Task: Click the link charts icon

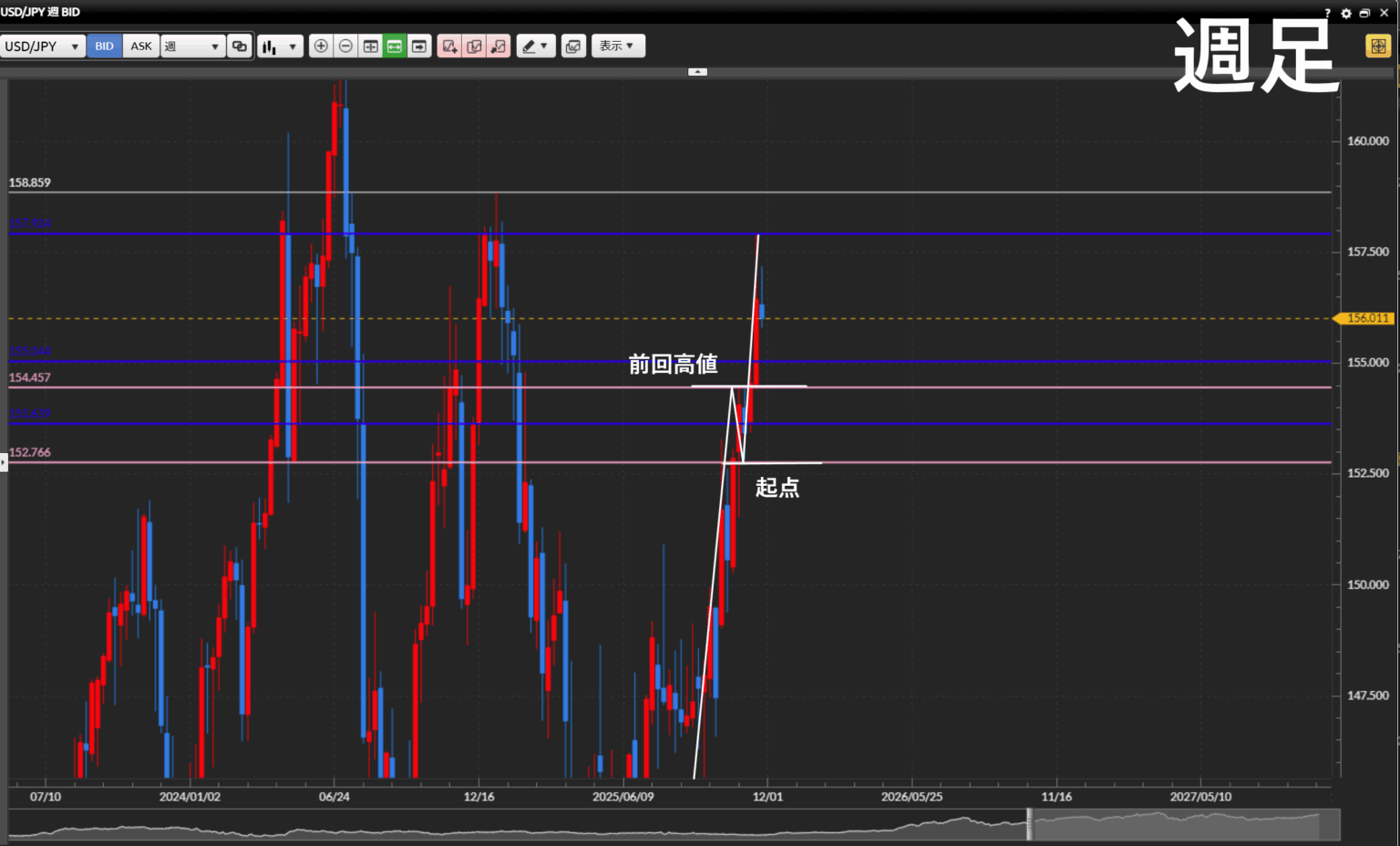Action: coord(240,46)
